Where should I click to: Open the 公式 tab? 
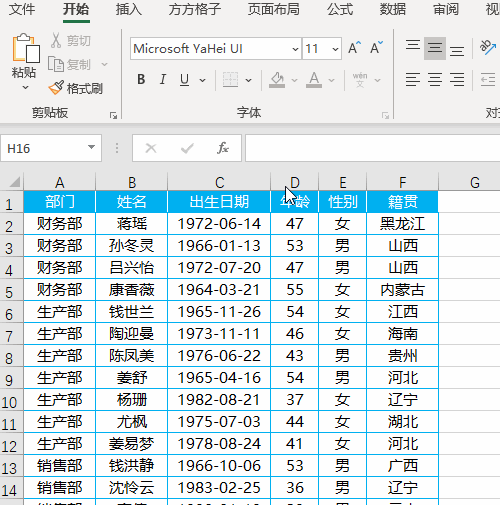[340, 9]
